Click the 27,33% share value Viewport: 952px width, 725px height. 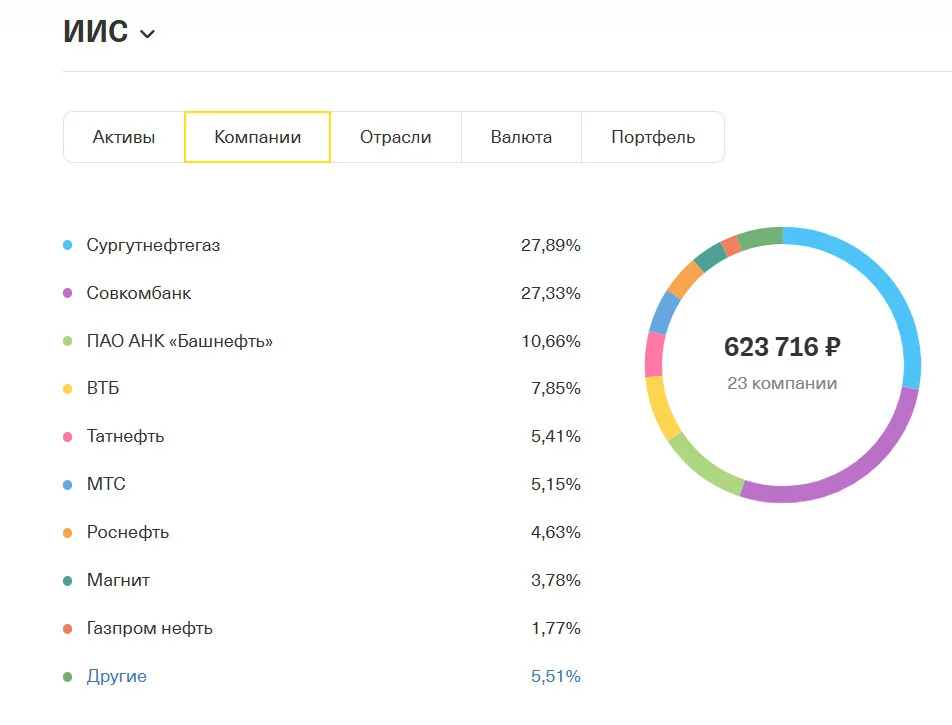tap(551, 293)
